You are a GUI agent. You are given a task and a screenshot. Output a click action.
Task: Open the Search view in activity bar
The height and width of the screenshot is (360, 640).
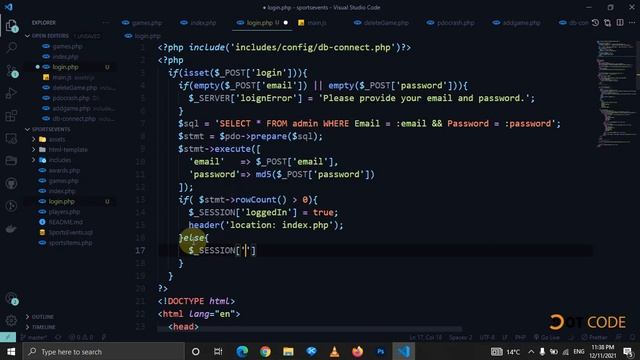click(11, 48)
